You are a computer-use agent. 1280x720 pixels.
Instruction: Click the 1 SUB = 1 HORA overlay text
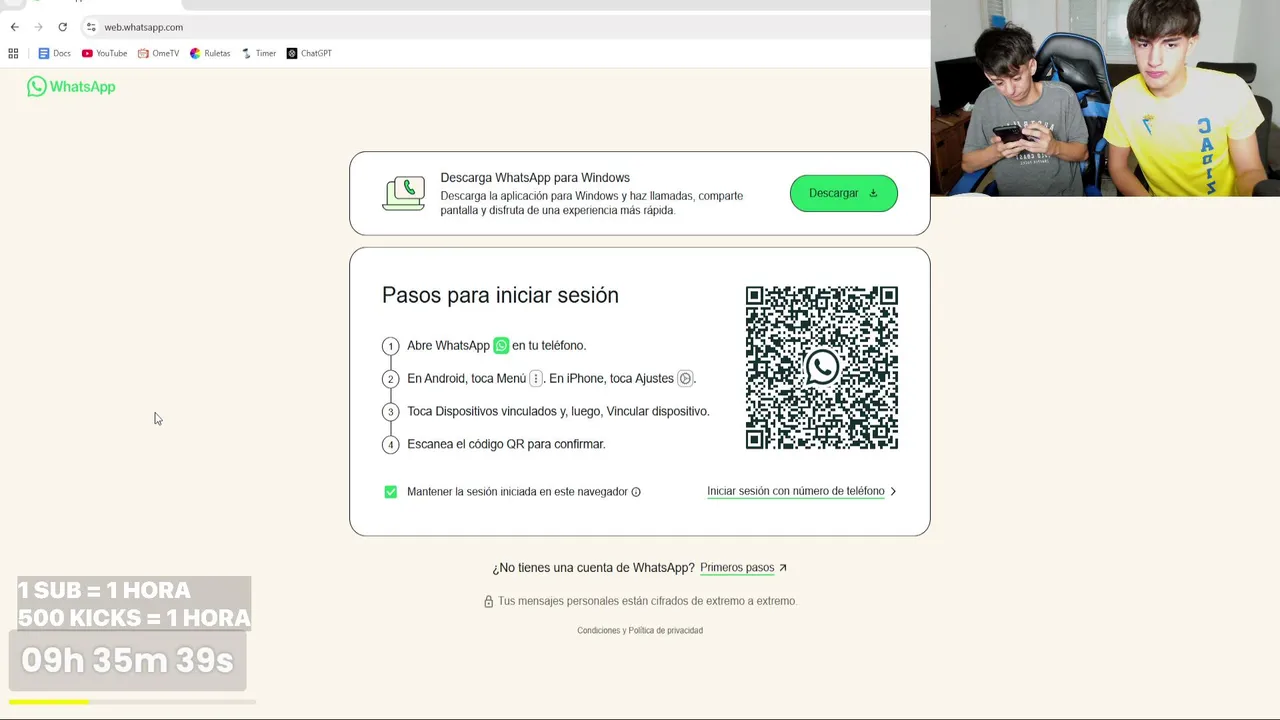(x=104, y=590)
